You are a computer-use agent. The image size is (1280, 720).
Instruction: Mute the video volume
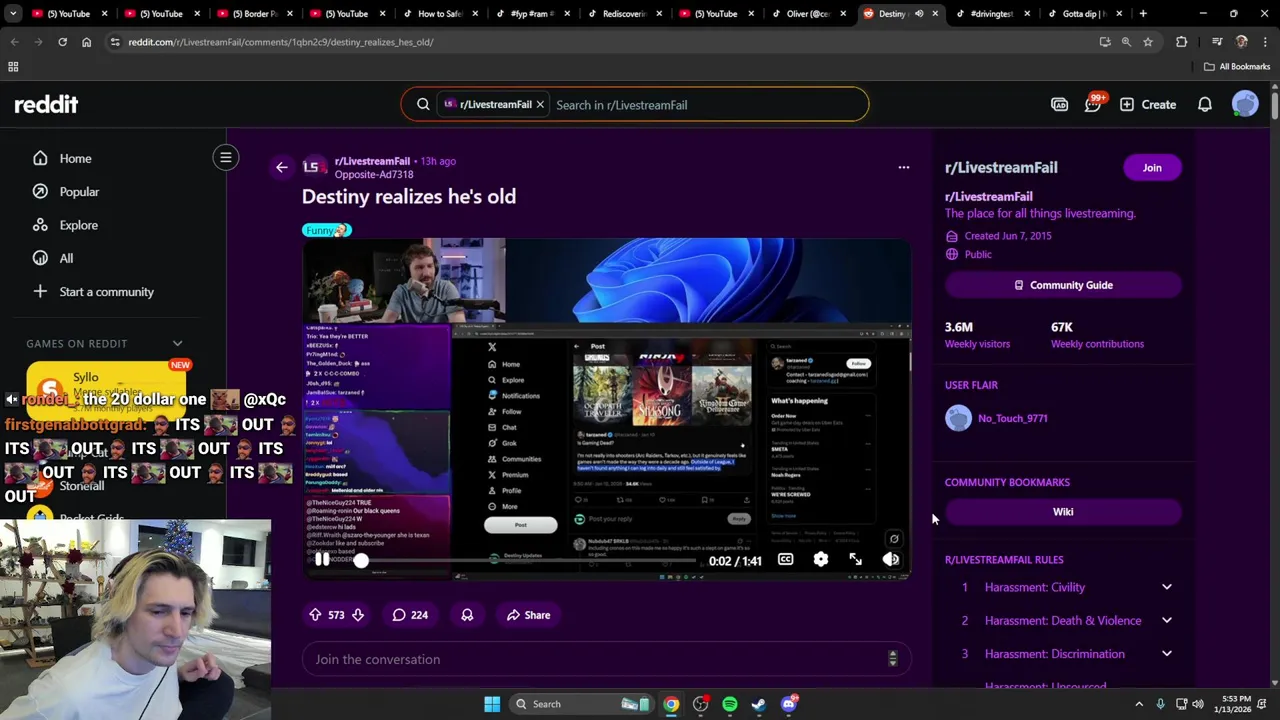(x=890, y=560)
